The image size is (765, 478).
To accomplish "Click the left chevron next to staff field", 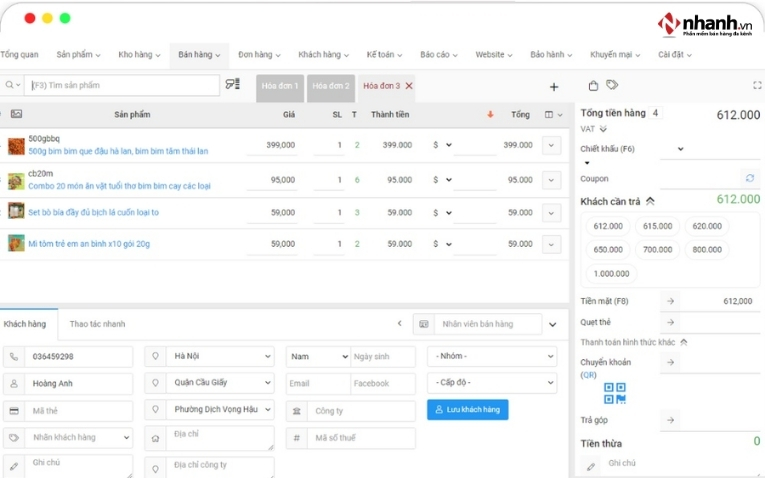I will pos(400,323).
